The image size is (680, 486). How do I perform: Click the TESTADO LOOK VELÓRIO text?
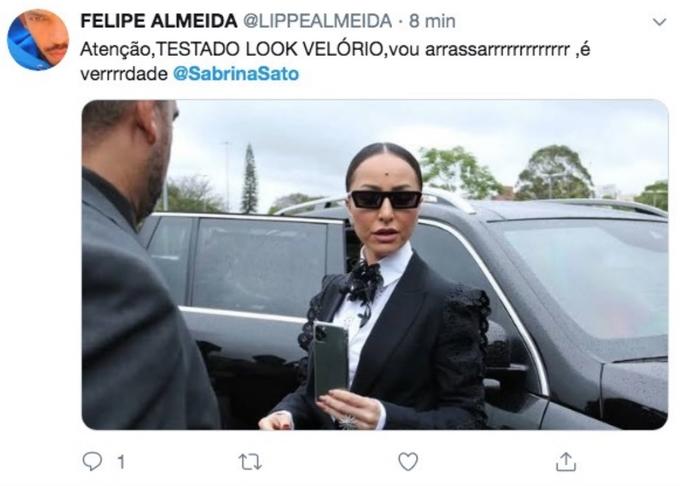tap(269, 49)
